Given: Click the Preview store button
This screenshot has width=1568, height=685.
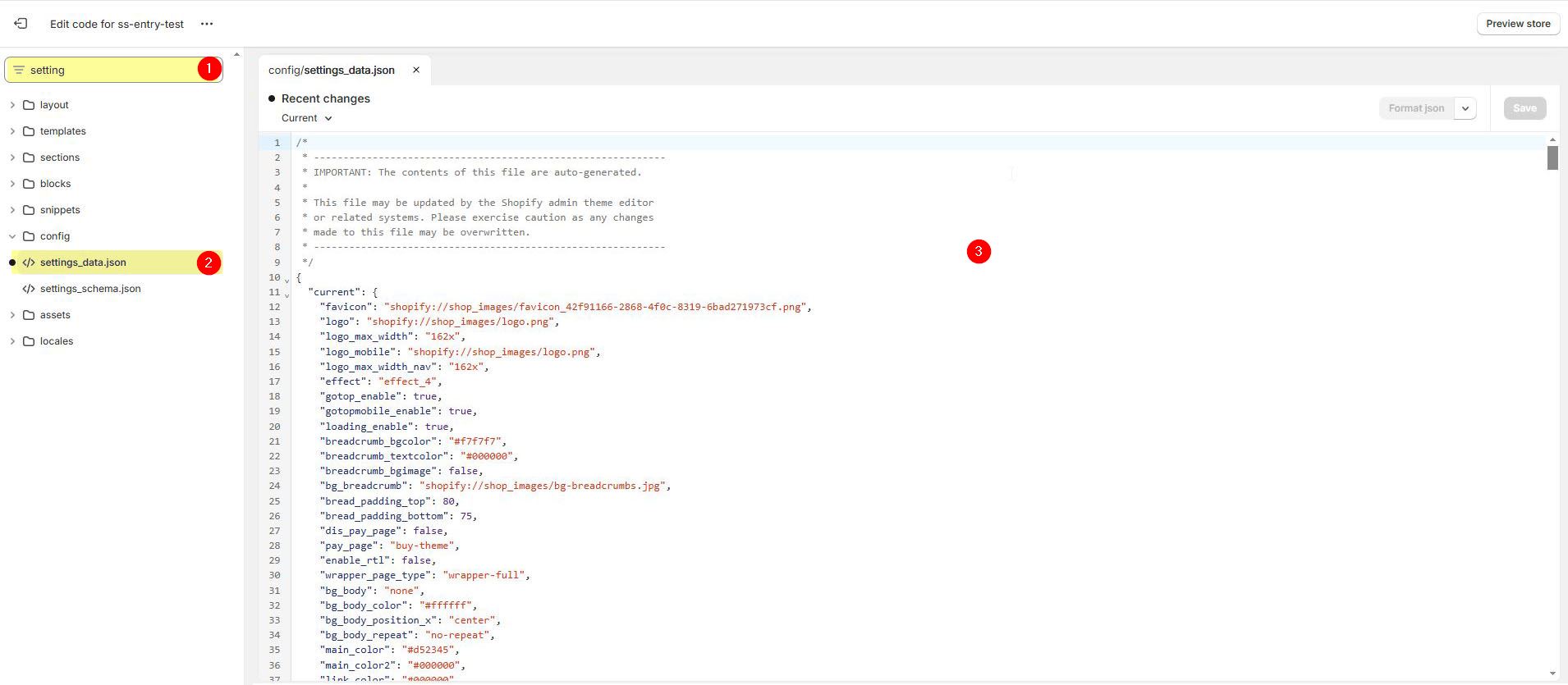Looking at the screenshot, I should pyautogui.click(x=1518, y=24).
